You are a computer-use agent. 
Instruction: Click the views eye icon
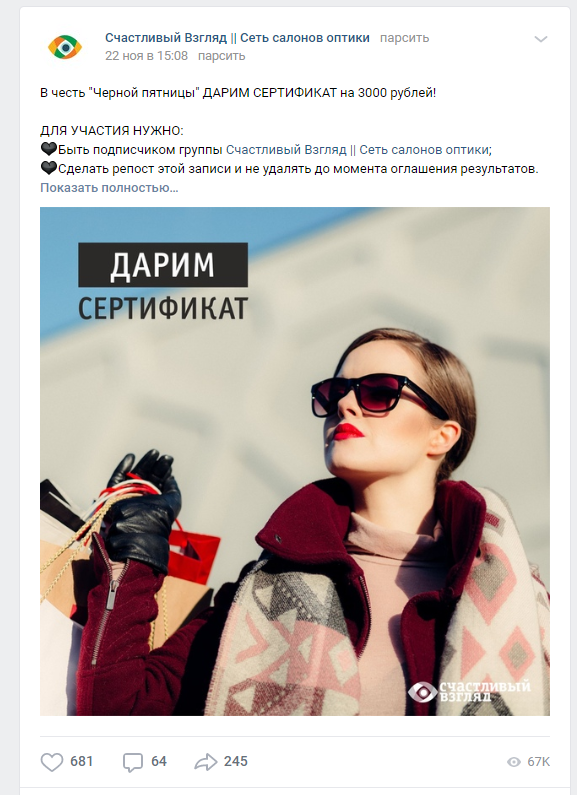click(514, 762)
